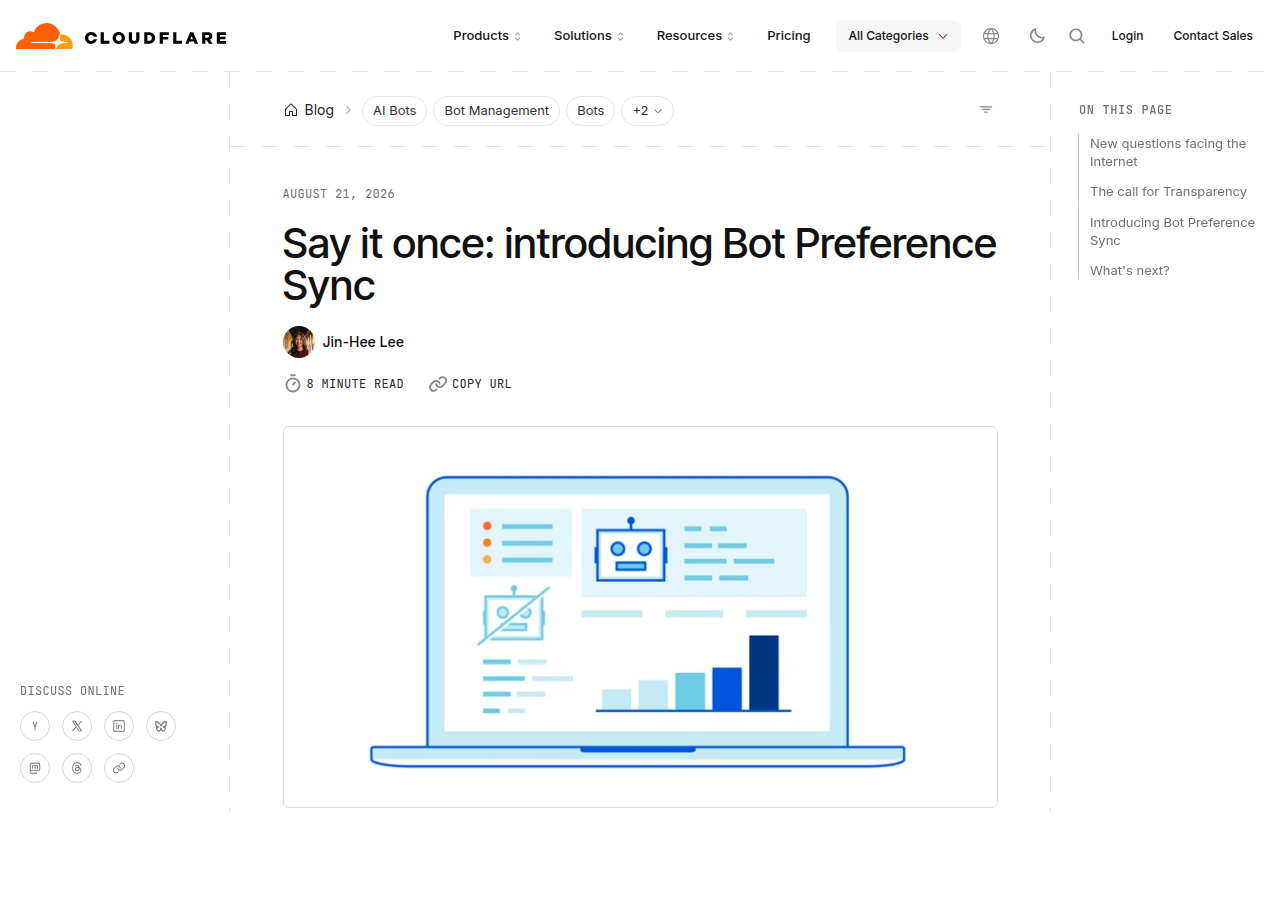Viewport: 1280px width, 900px height.
Task: Open Contact Sales
Action: click(1213, 36)
